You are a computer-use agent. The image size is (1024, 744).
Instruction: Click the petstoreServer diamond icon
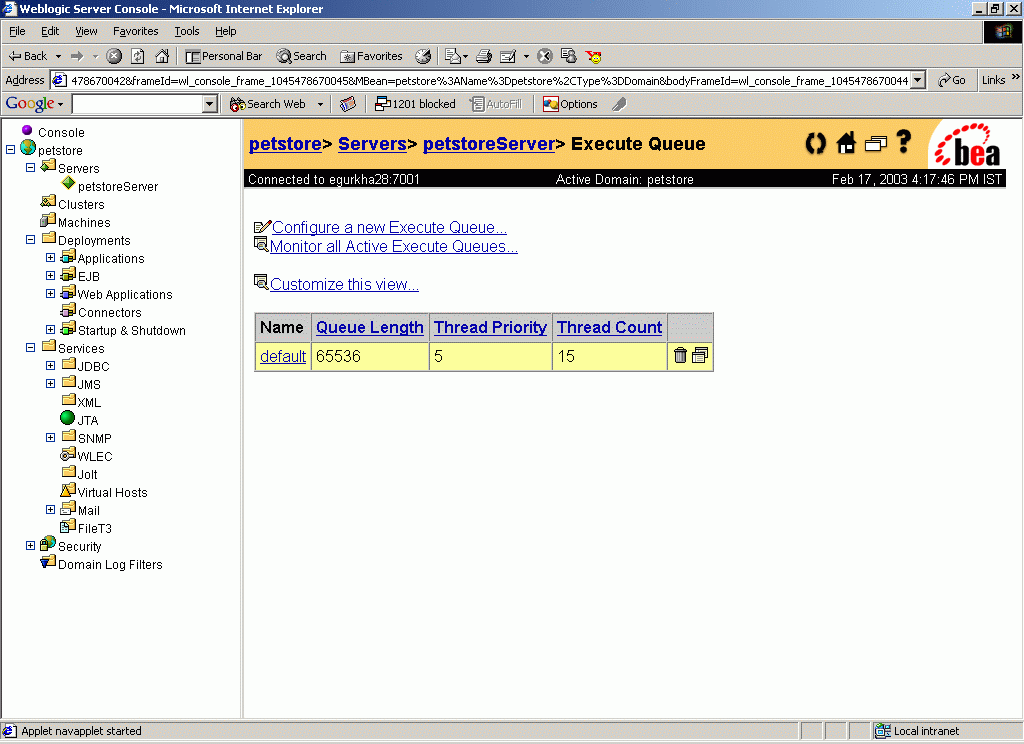click(x=69, y=184)
